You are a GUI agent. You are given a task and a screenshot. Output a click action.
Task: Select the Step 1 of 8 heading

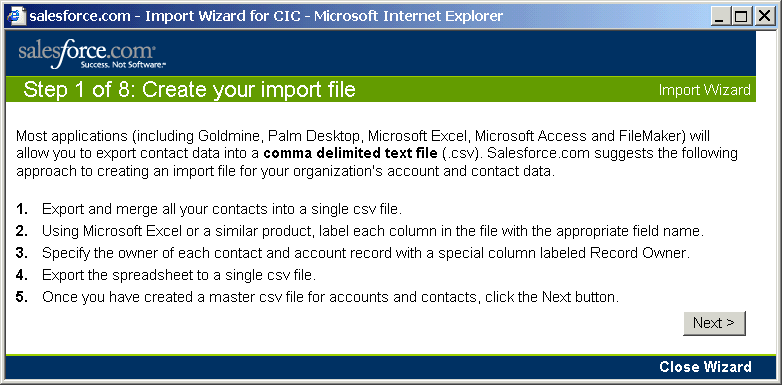coord(190,90)
